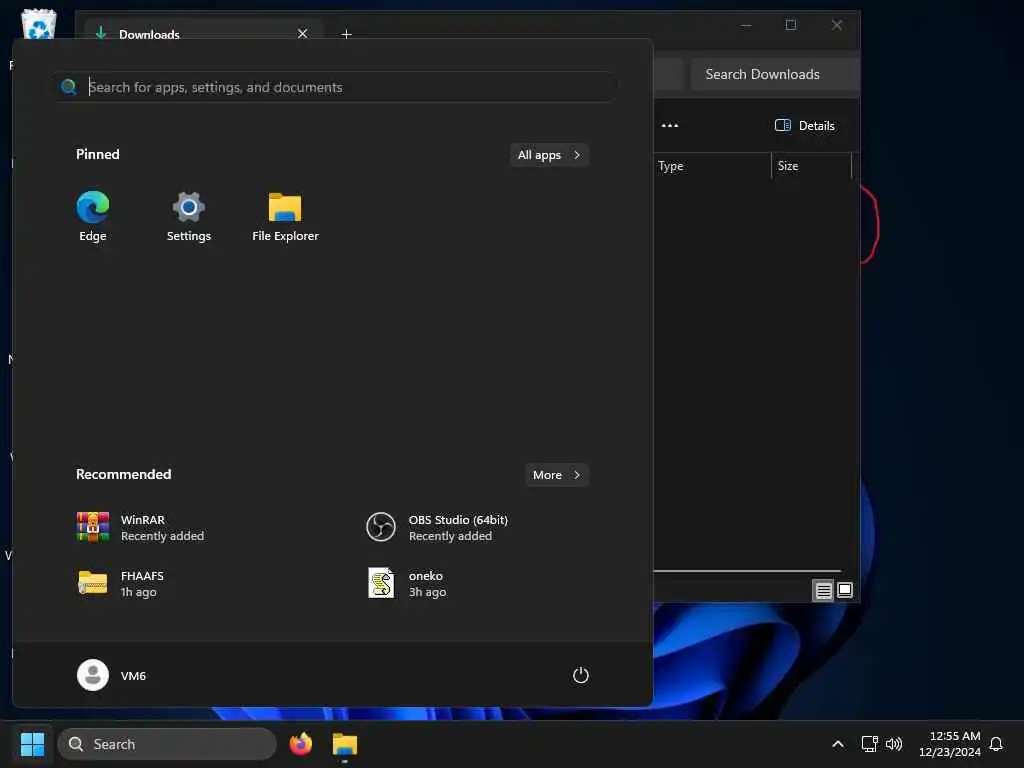Click the taskbar Search box
Image resolution: width=1024 pixels, height=768 pixels.
tap(167, 744)
